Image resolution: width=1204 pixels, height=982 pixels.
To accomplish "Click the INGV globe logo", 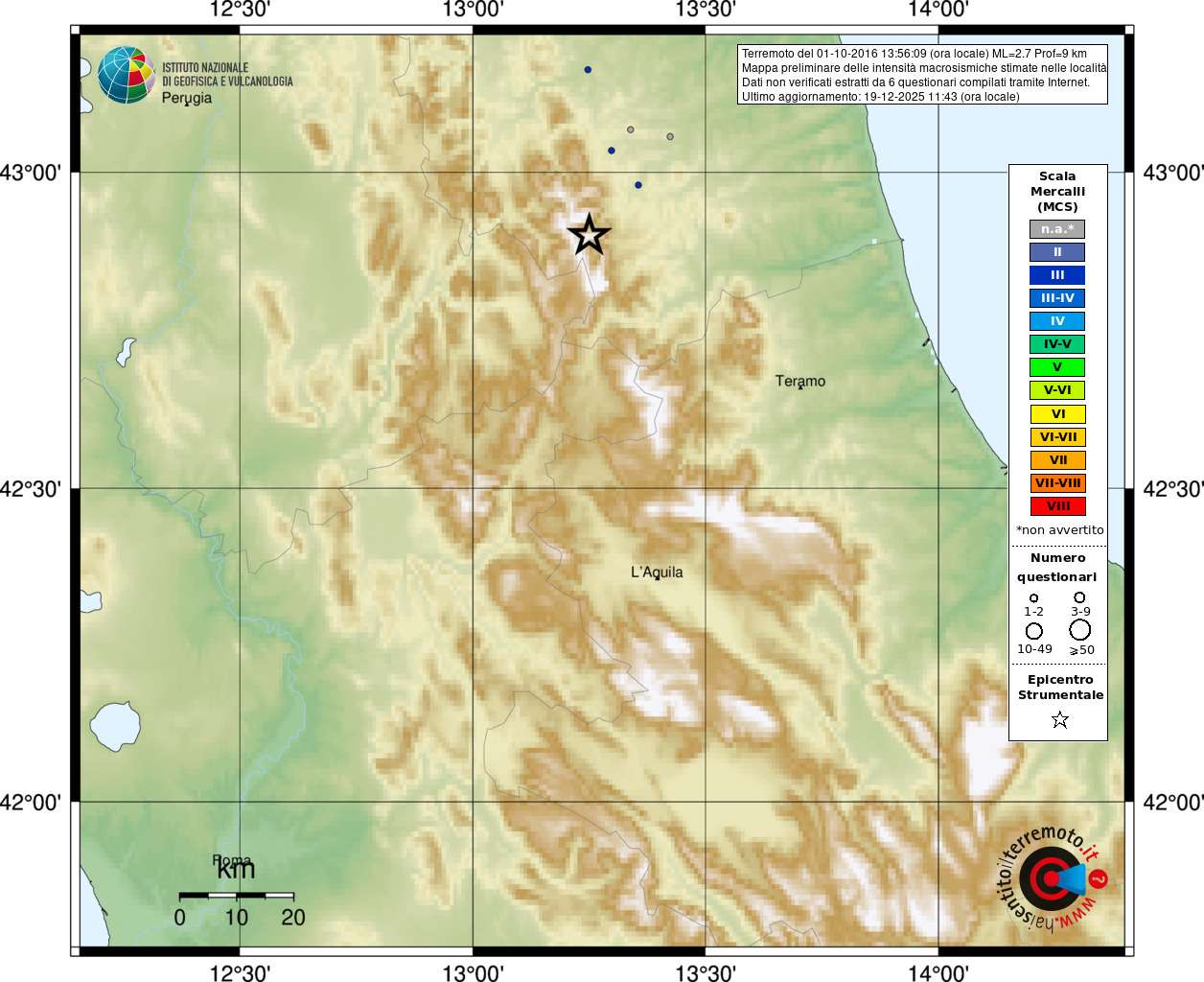I will click(x=127, y=75).
